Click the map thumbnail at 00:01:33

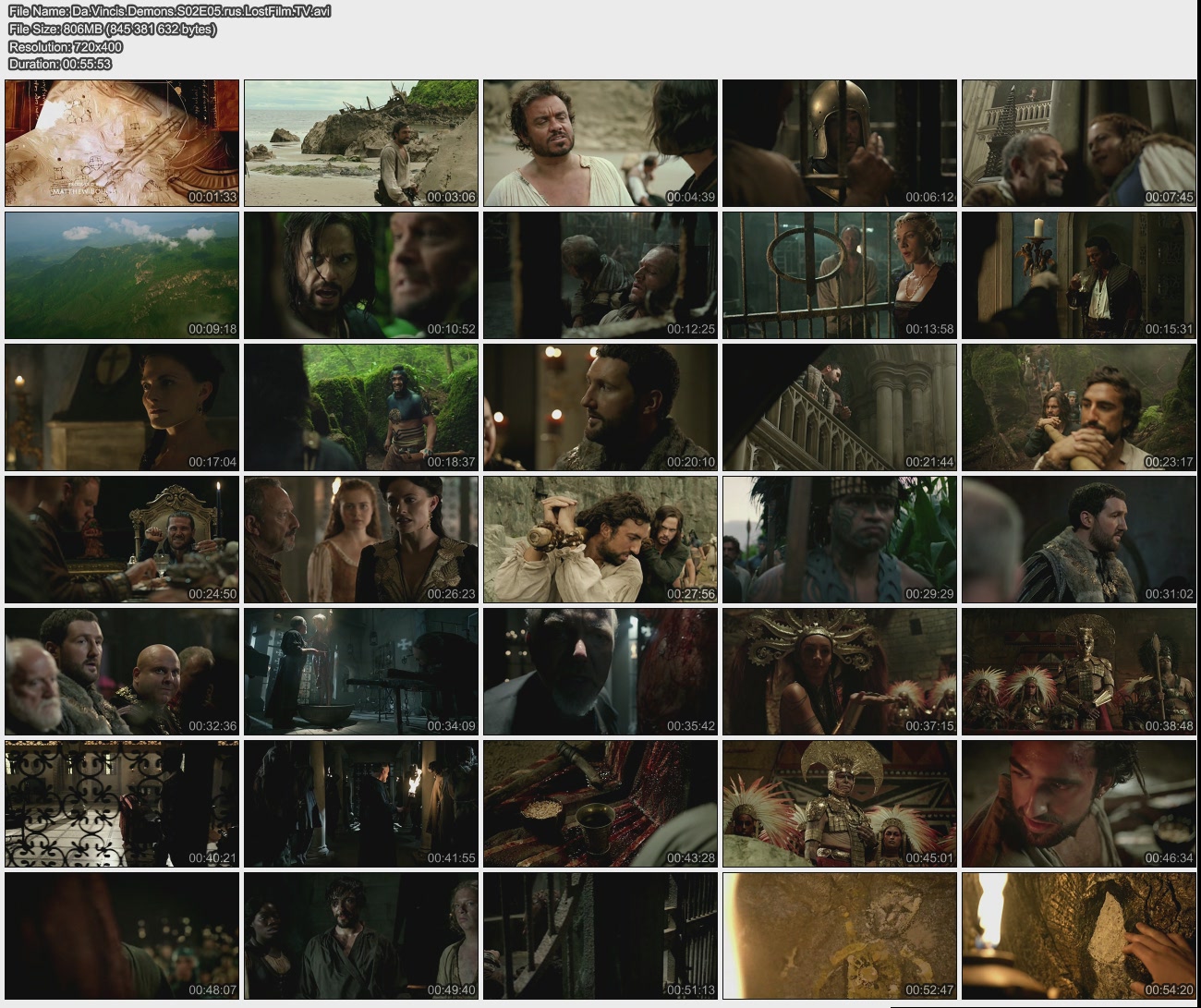[122, 143]
